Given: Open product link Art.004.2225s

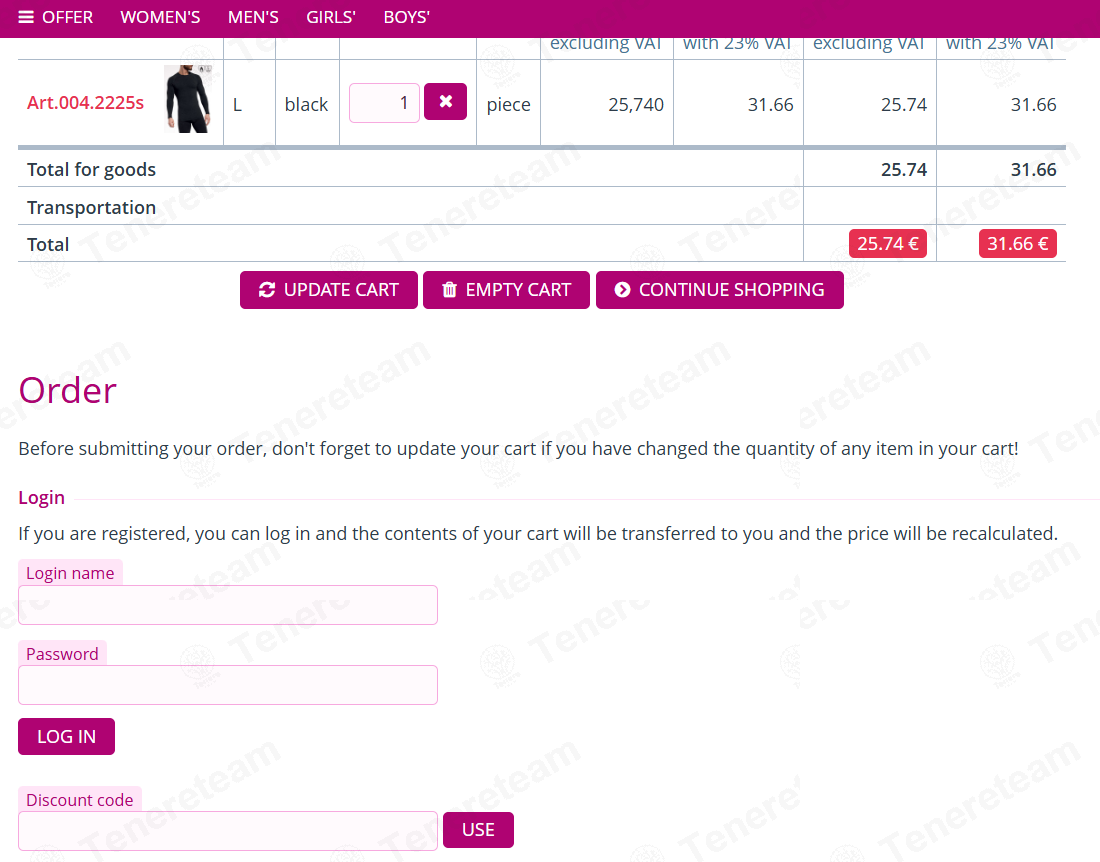Looking at the screenshot, I should [x=86, y=103].
